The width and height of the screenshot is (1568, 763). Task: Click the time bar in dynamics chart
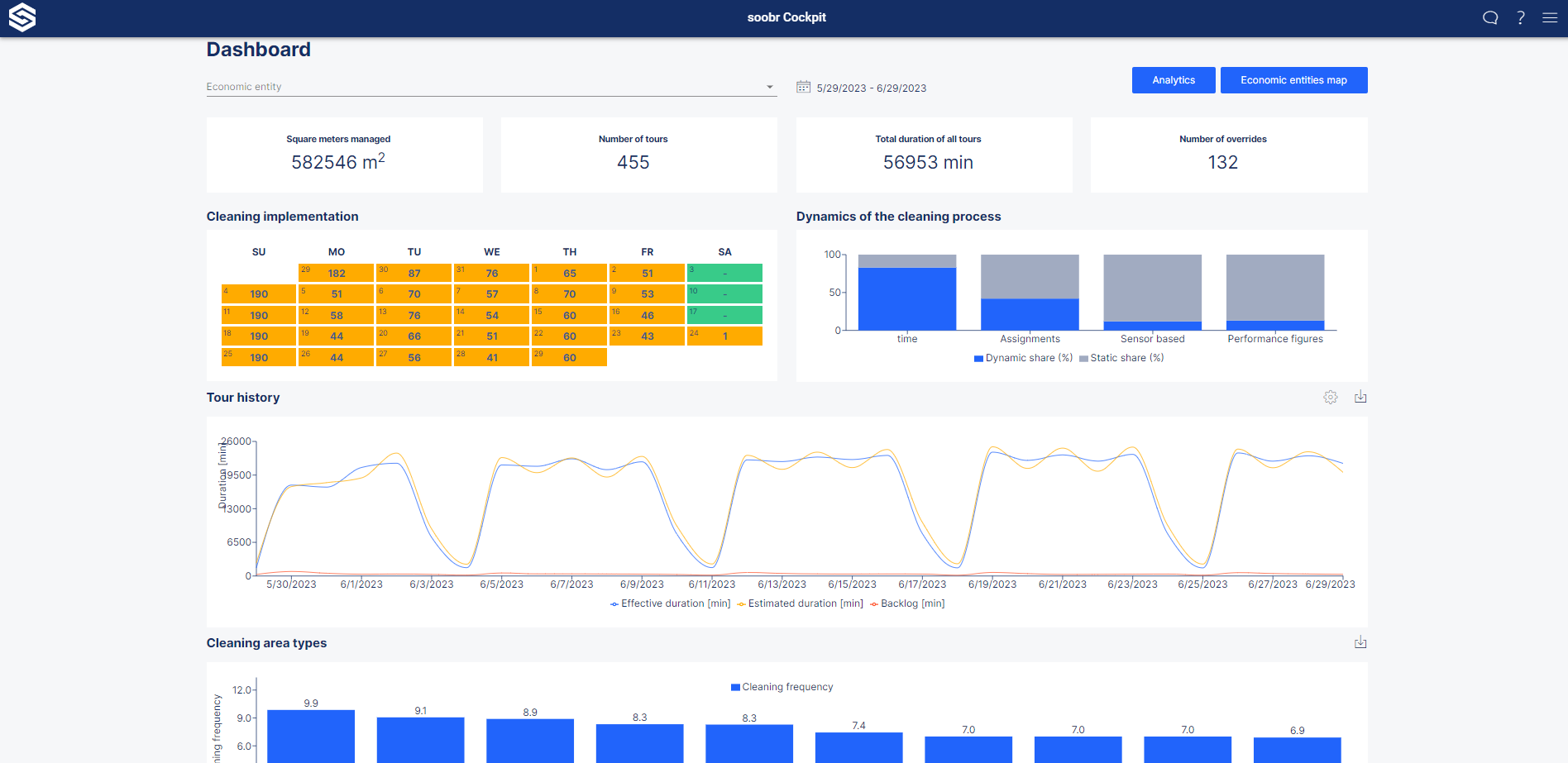tap(907, 298)
